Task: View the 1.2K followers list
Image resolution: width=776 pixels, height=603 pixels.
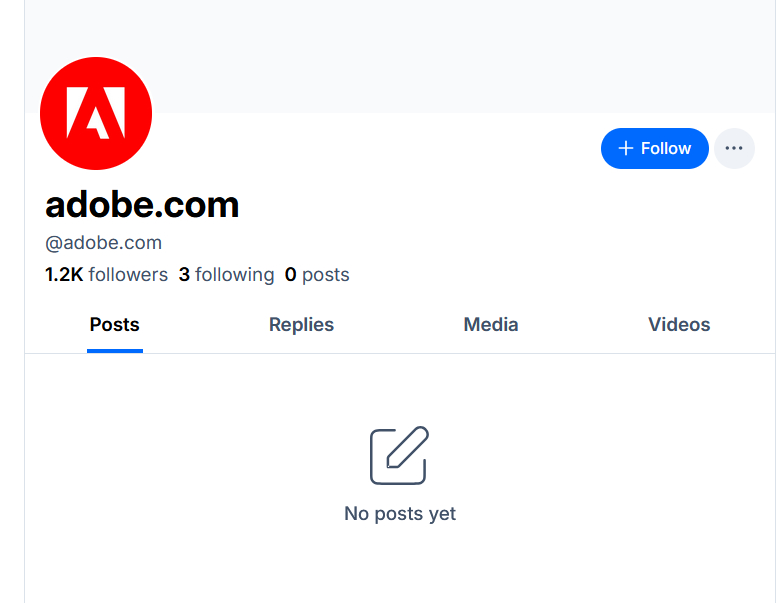Action: click(x=107, y=275)
